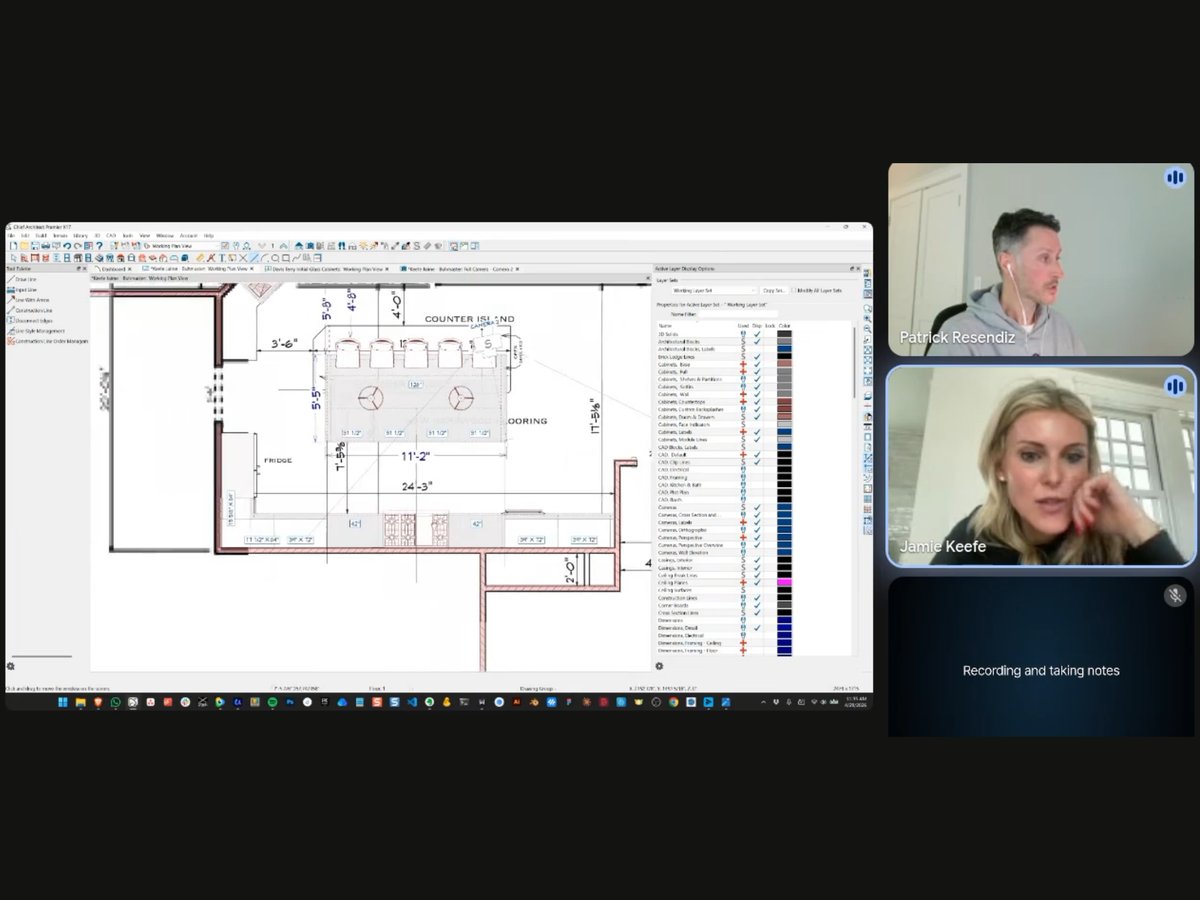
Task: Undock the Active Layer Display Options panel
Action: tap(852, 268)
